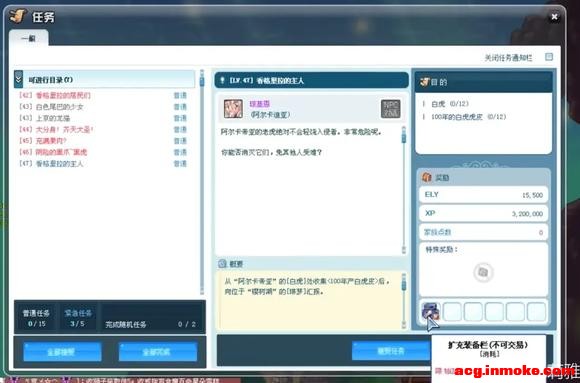Screen dimensions: 580x383
Task: Toggle the 关闭任务通知栏 checkbox
Action: click(x=549, y=57)
